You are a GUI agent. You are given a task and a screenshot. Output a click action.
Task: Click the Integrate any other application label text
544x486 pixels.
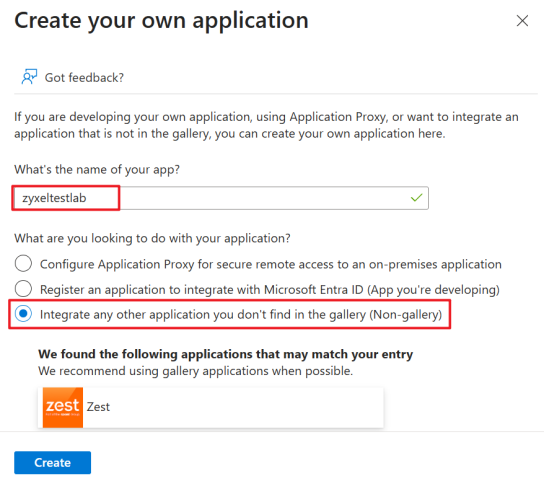(241, 315)
